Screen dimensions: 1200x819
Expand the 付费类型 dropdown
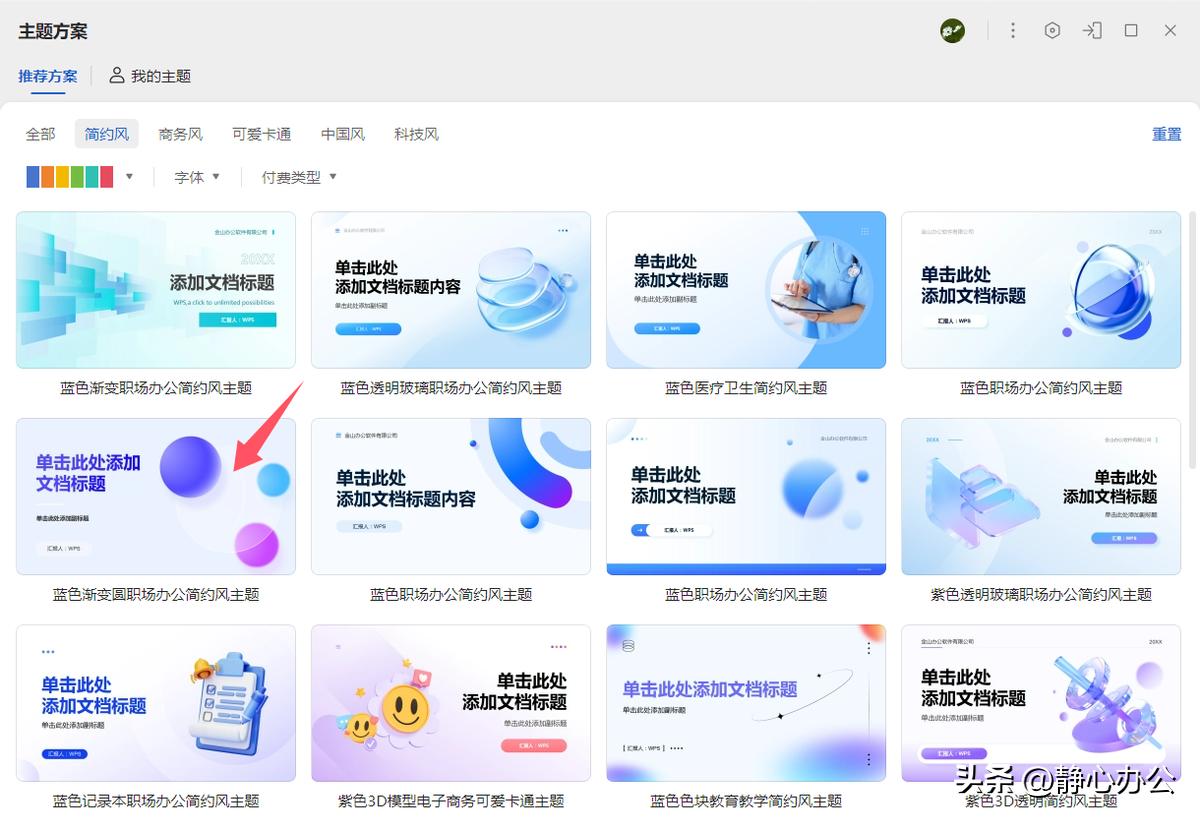[299, 177]
